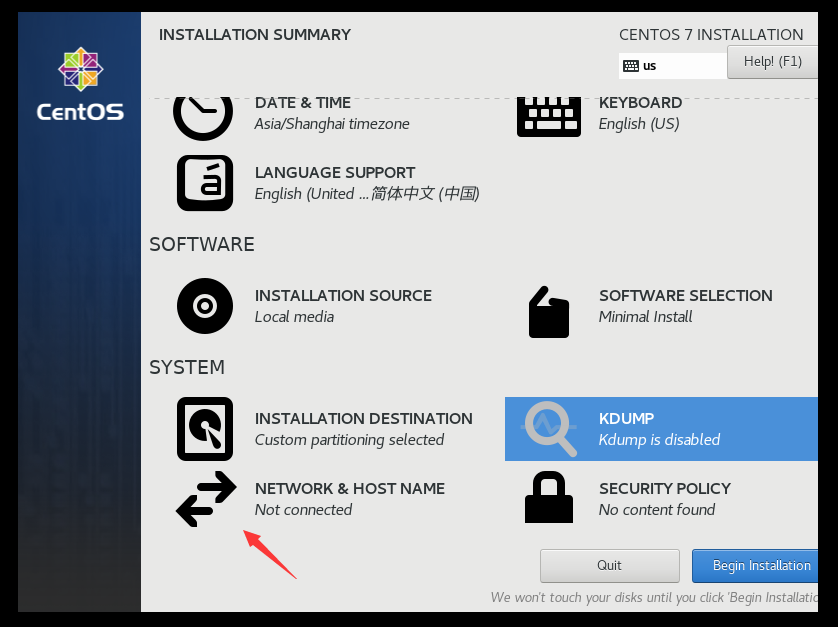Click the Language Support icon
This screenshot has height=627, width=838.
[205, 183]
